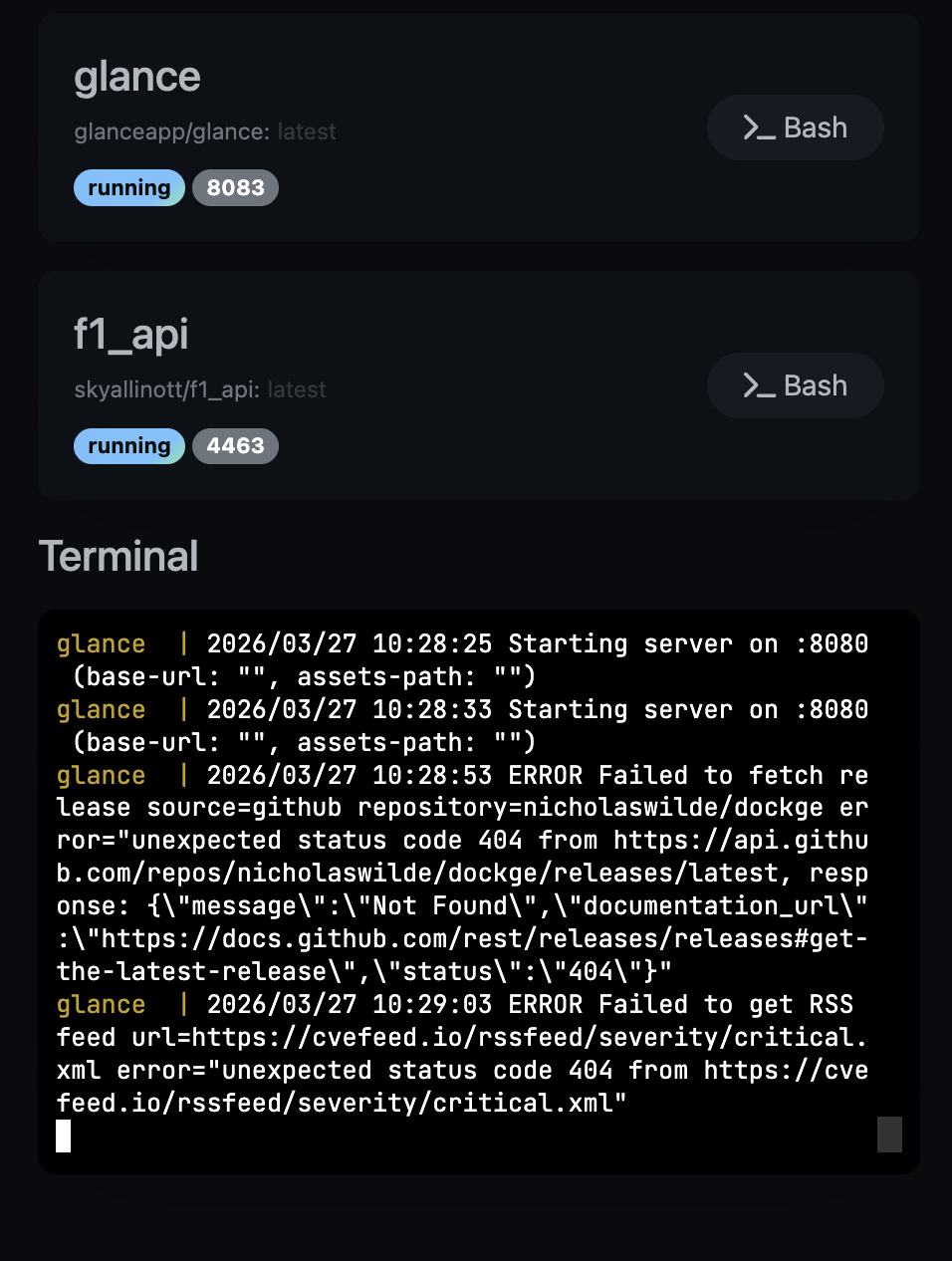Toggle the f1_api container's running state

pyautogui.click(x=128, y=446)
